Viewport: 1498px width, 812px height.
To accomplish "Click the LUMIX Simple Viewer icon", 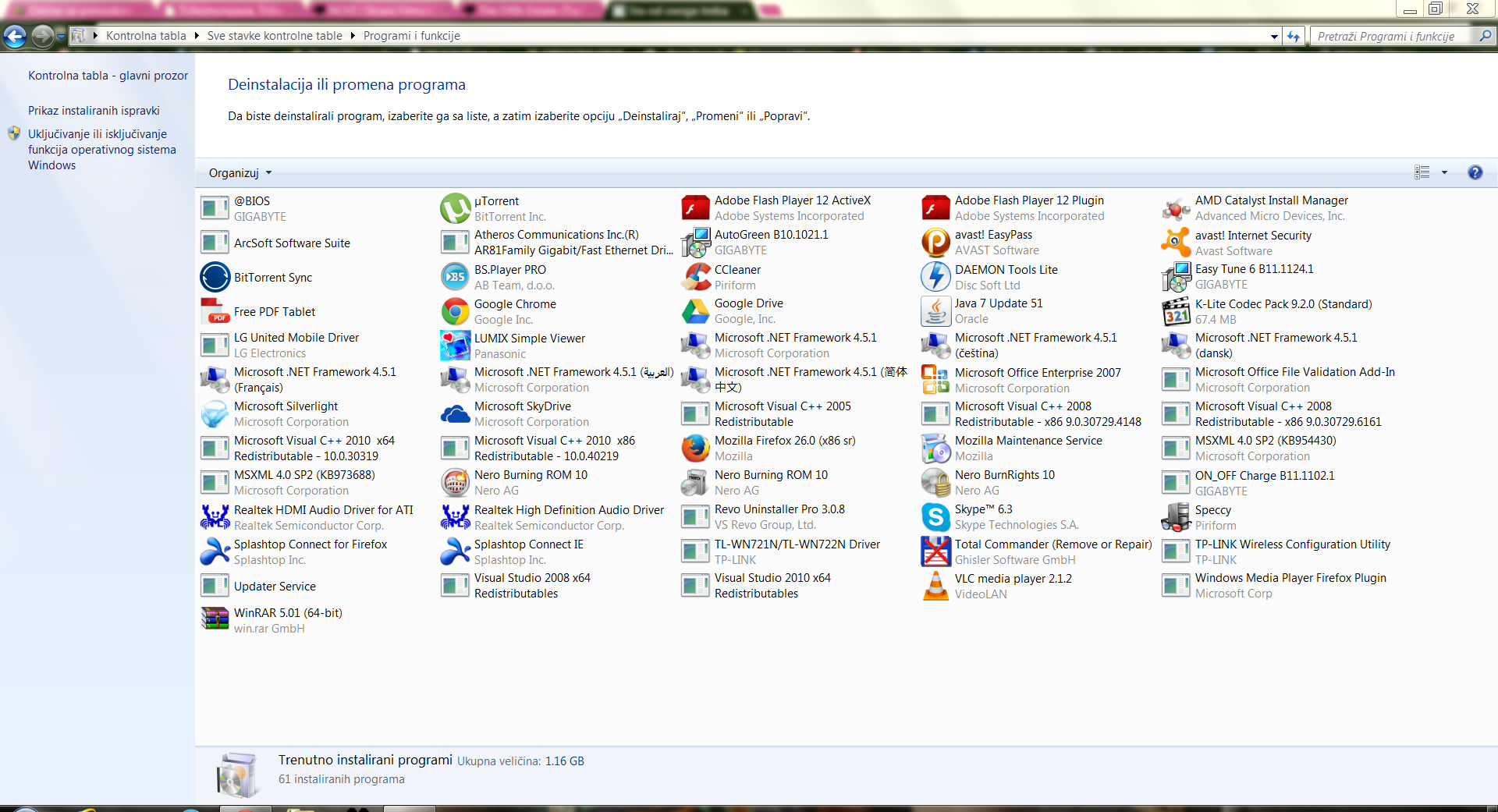I will [455, 346].
